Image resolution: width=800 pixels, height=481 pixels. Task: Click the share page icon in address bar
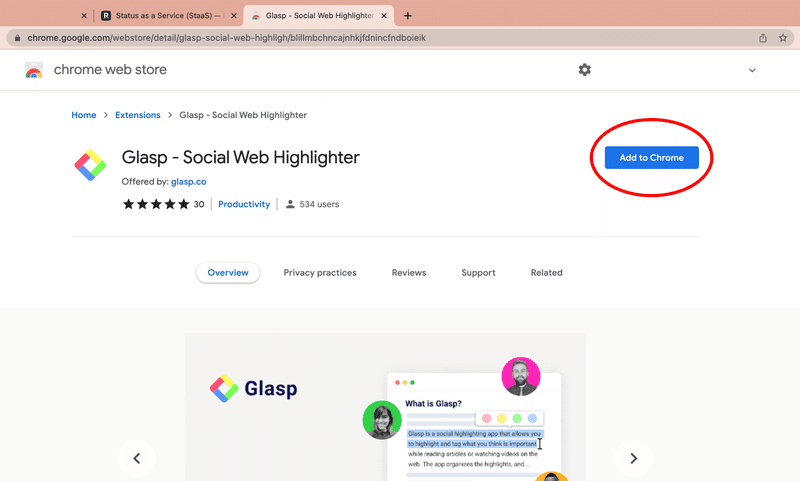[763, 38]
